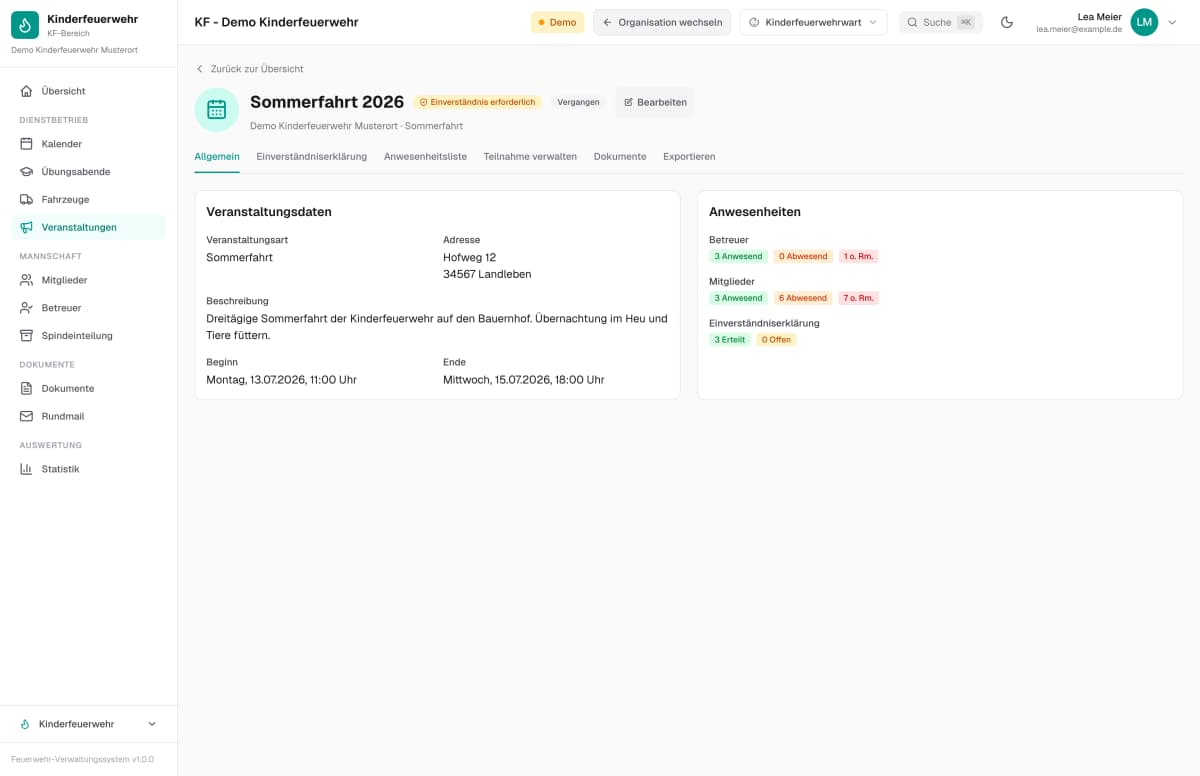Click the Suche search field
This screenshot has width=1200, height=776.
(x=940, y=22)
